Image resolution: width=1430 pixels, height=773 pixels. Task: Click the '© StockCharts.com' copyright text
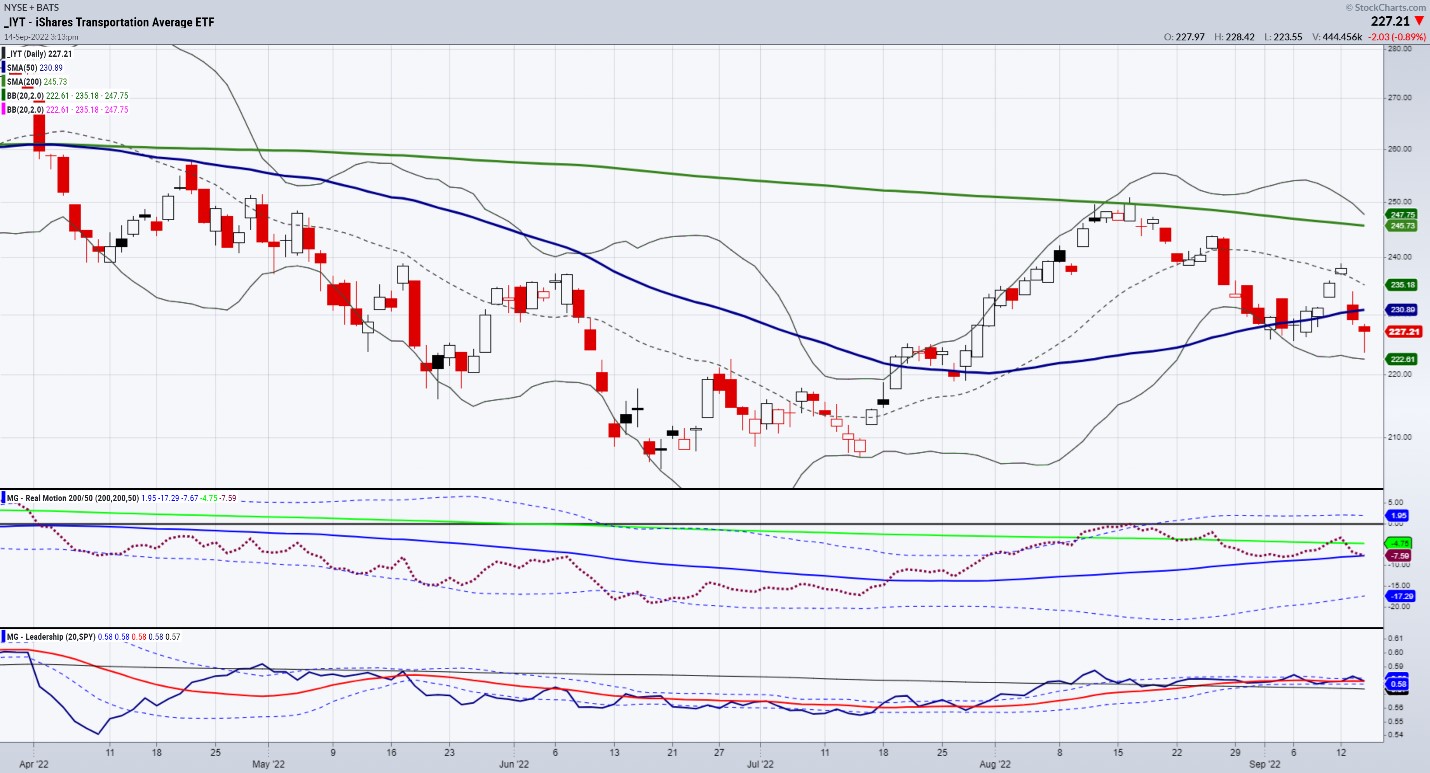[x=1386, y=6]
